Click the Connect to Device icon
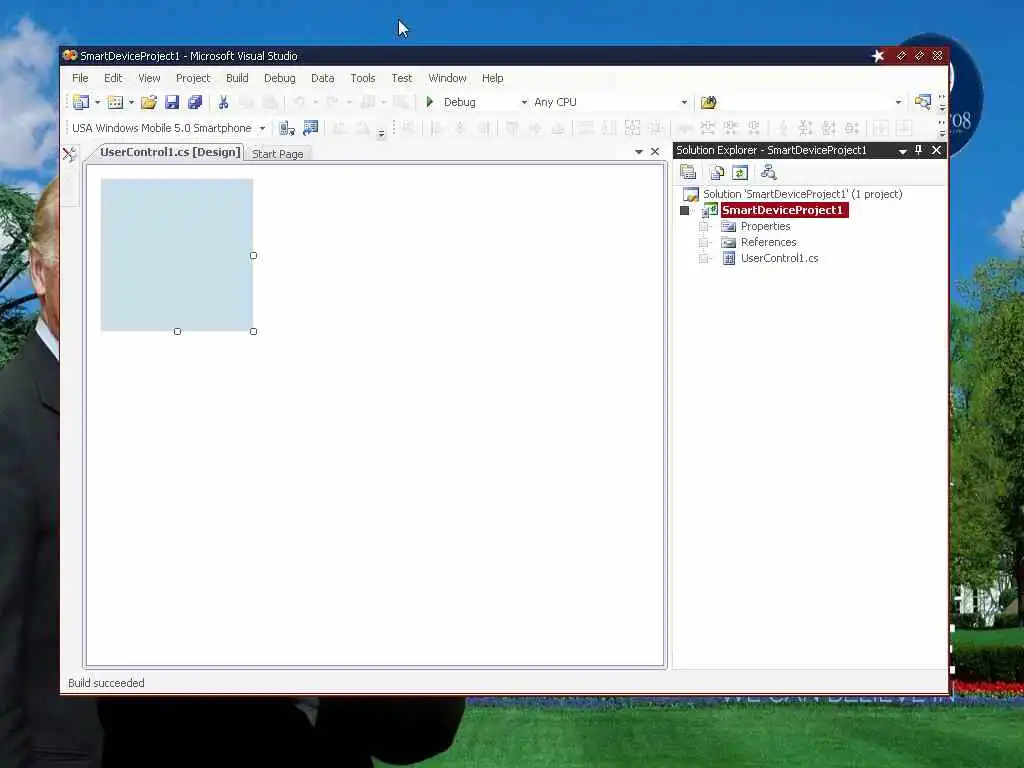Screen dimensions: 1024x768 click(x=287, y=128)
